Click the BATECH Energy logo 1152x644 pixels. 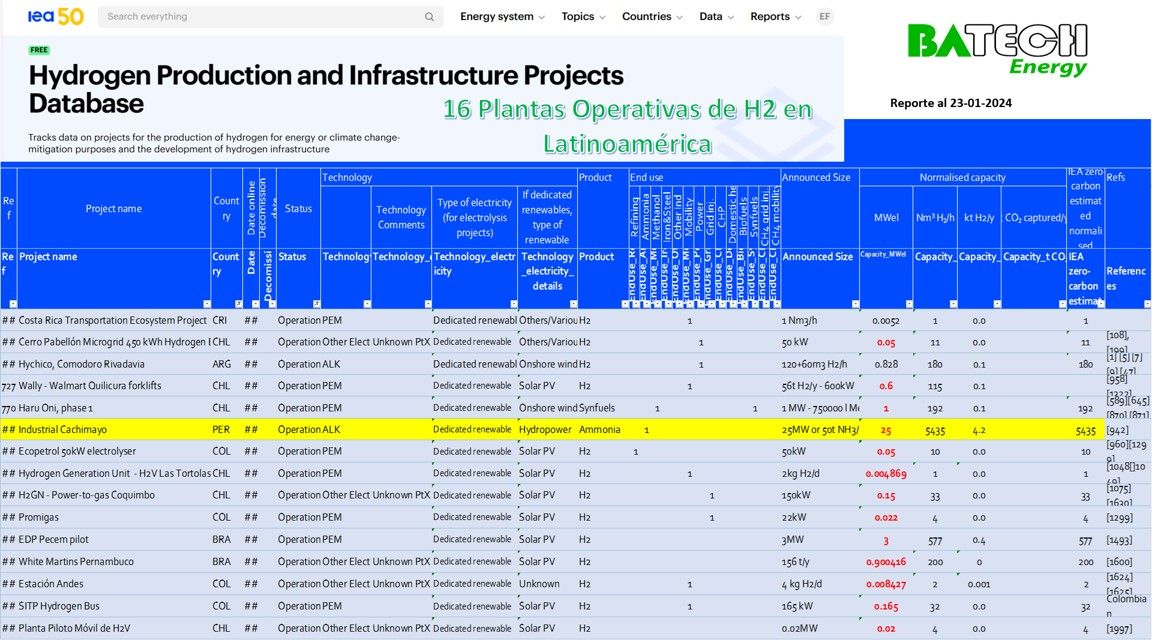click(998, 48)
